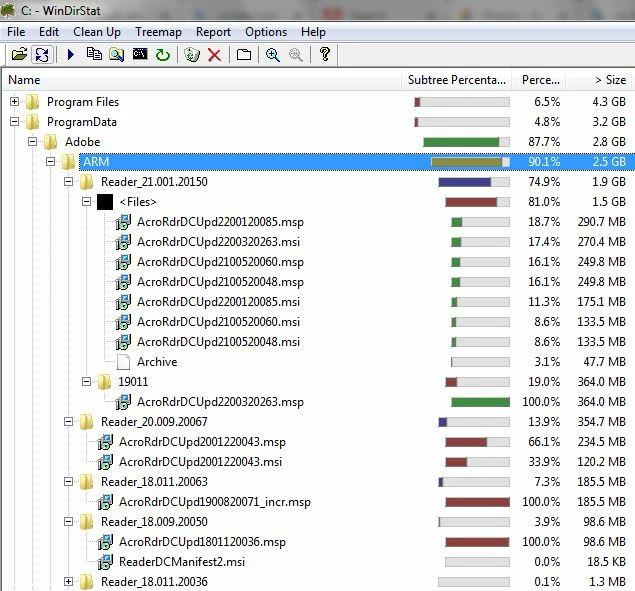Image resolution: width=635 pixels, height=591 pixels.
Task: Select the AcroRdrDCUpd1801120036.msp file
Action: pyautogui.click(x=202, y=542)
